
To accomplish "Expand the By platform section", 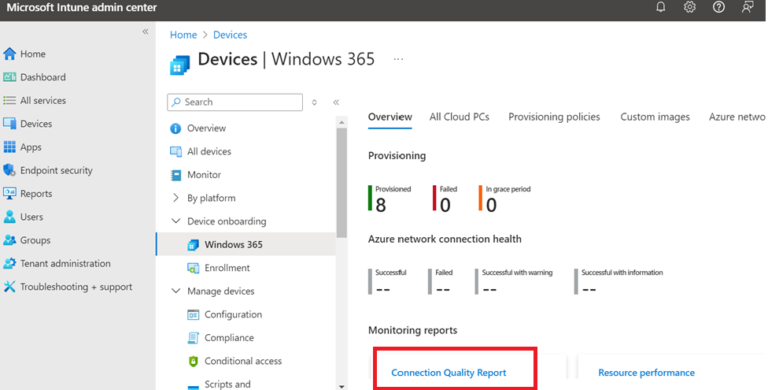I will tap(175, 198).
